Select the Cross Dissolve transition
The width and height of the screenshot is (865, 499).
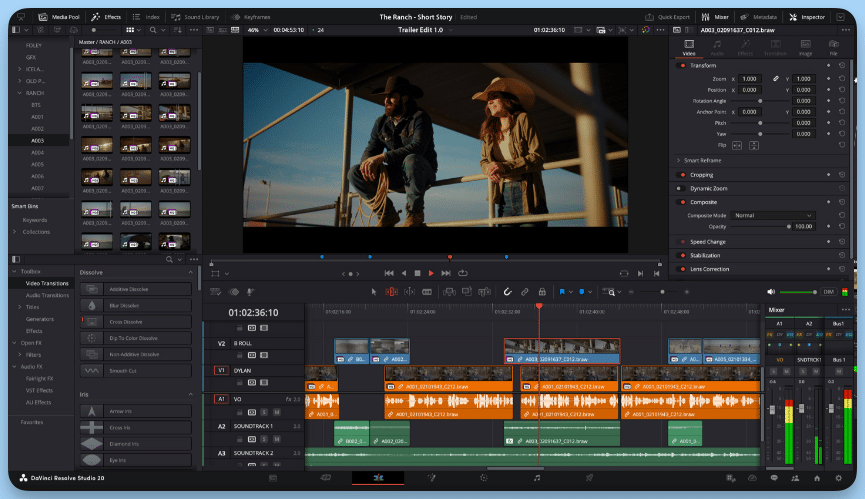136,322
